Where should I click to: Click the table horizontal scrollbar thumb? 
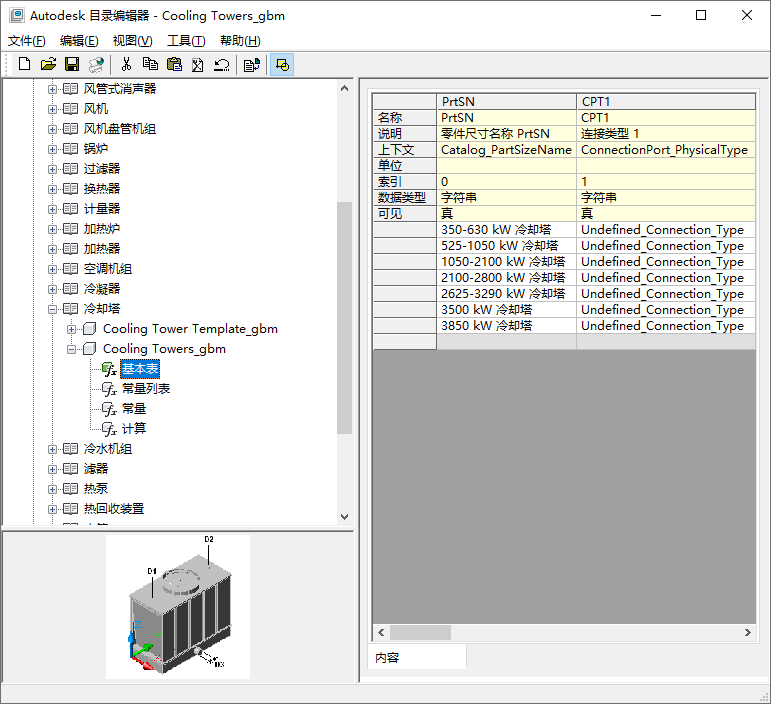(x=420, y=632)
